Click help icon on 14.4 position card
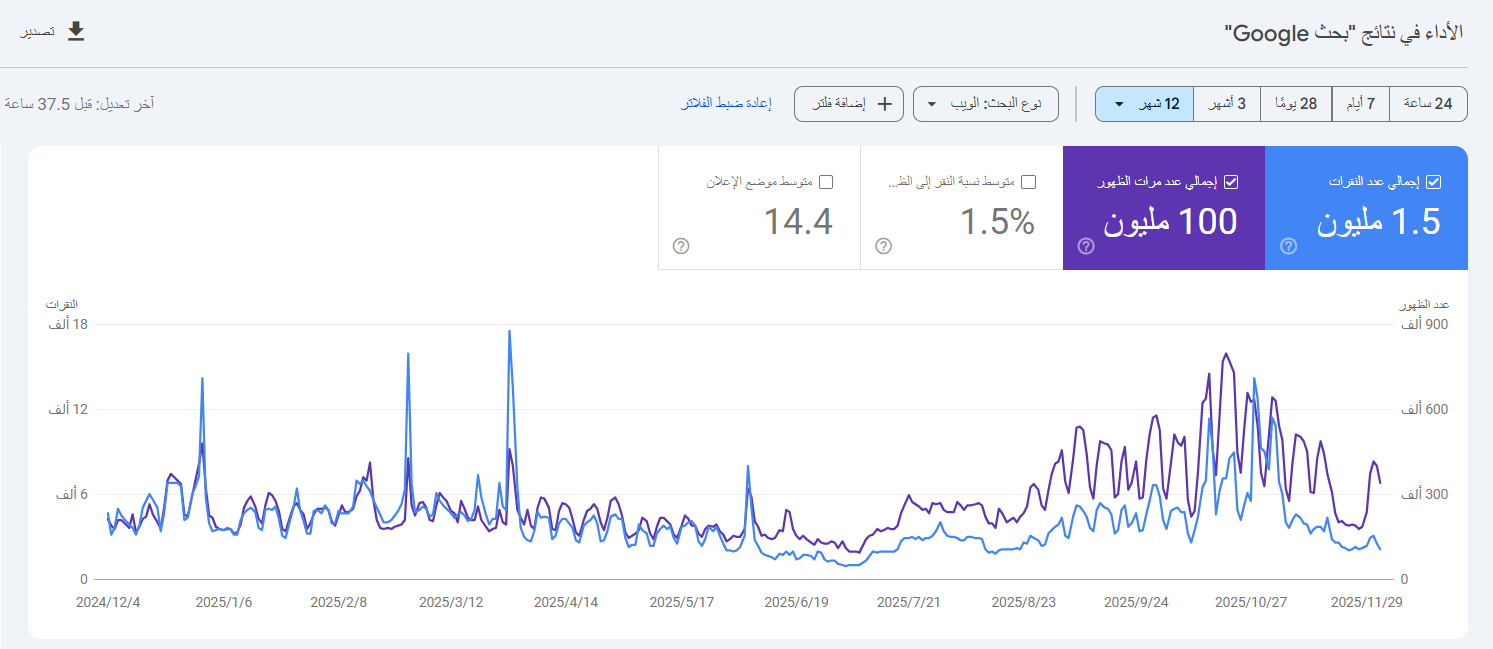The height and width of the screenshot is (649, 1493). point(681,246)
